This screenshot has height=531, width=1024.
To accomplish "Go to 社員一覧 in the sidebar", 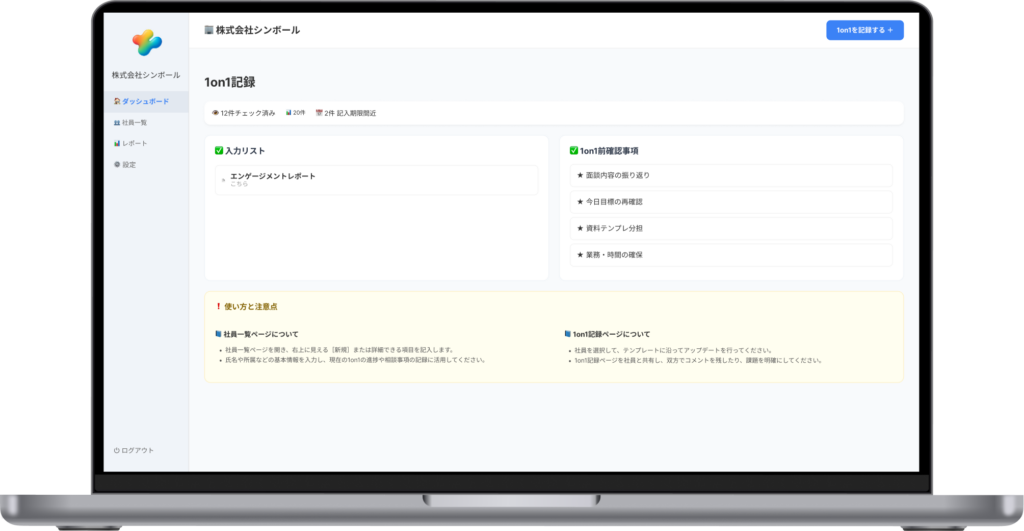I will [x=133, y=122].
